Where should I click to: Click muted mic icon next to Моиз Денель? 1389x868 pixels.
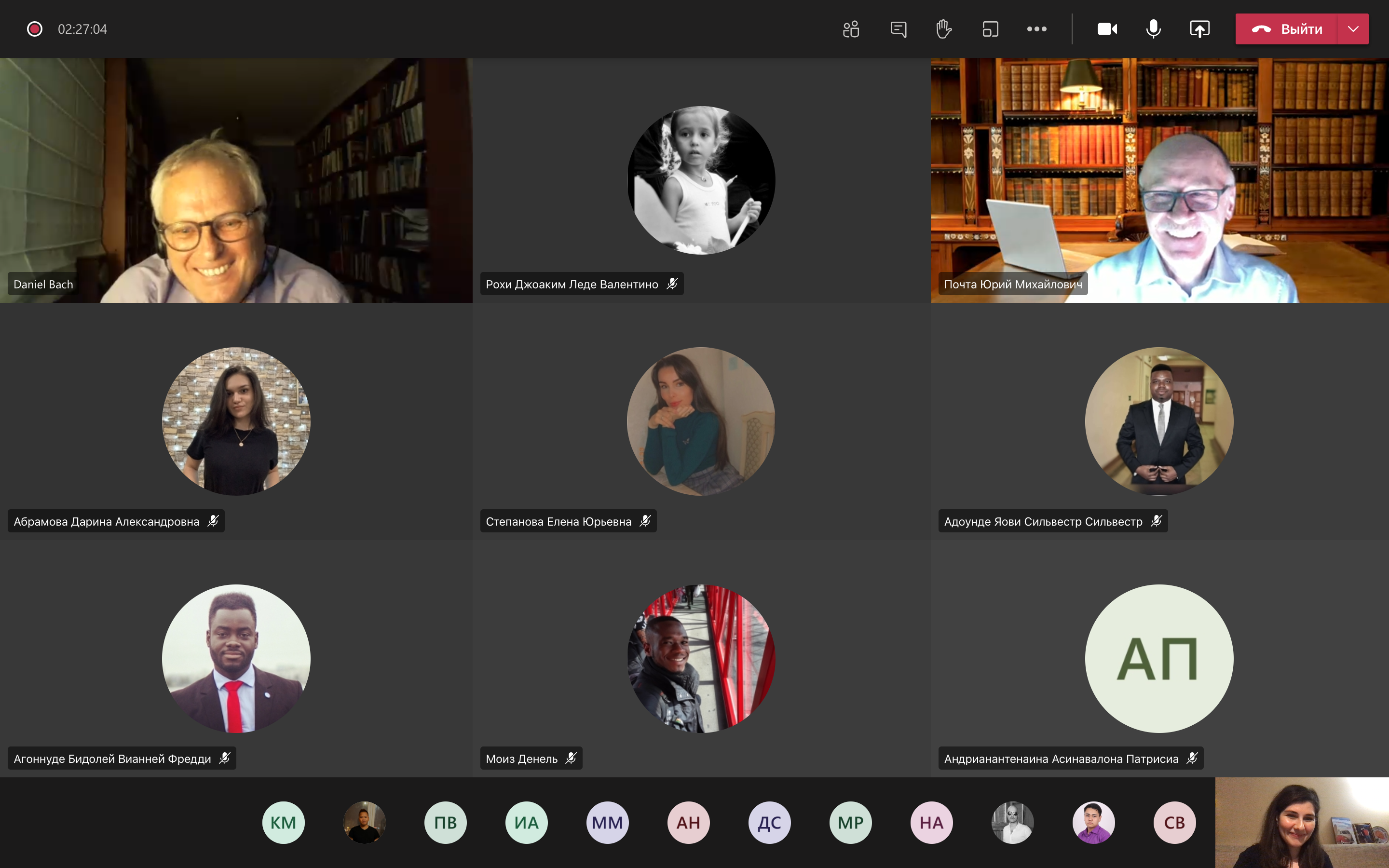[571, 759]
